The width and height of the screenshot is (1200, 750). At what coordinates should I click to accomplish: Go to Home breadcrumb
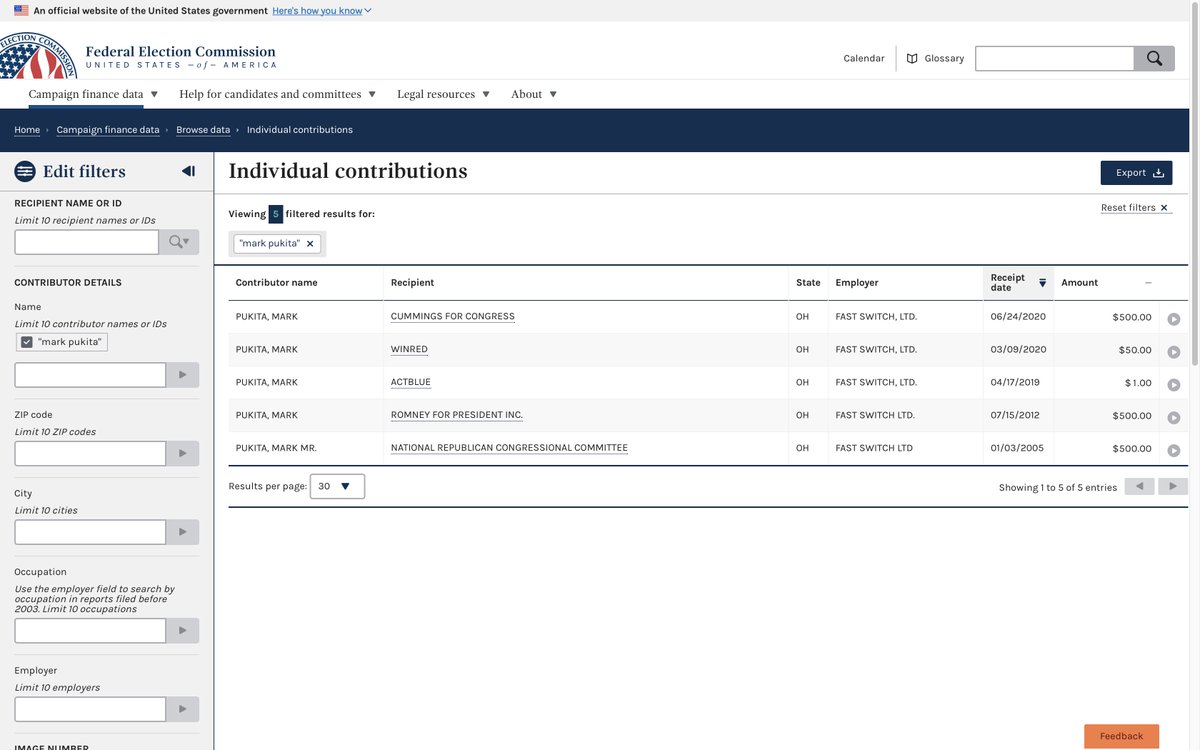point(27,130)
